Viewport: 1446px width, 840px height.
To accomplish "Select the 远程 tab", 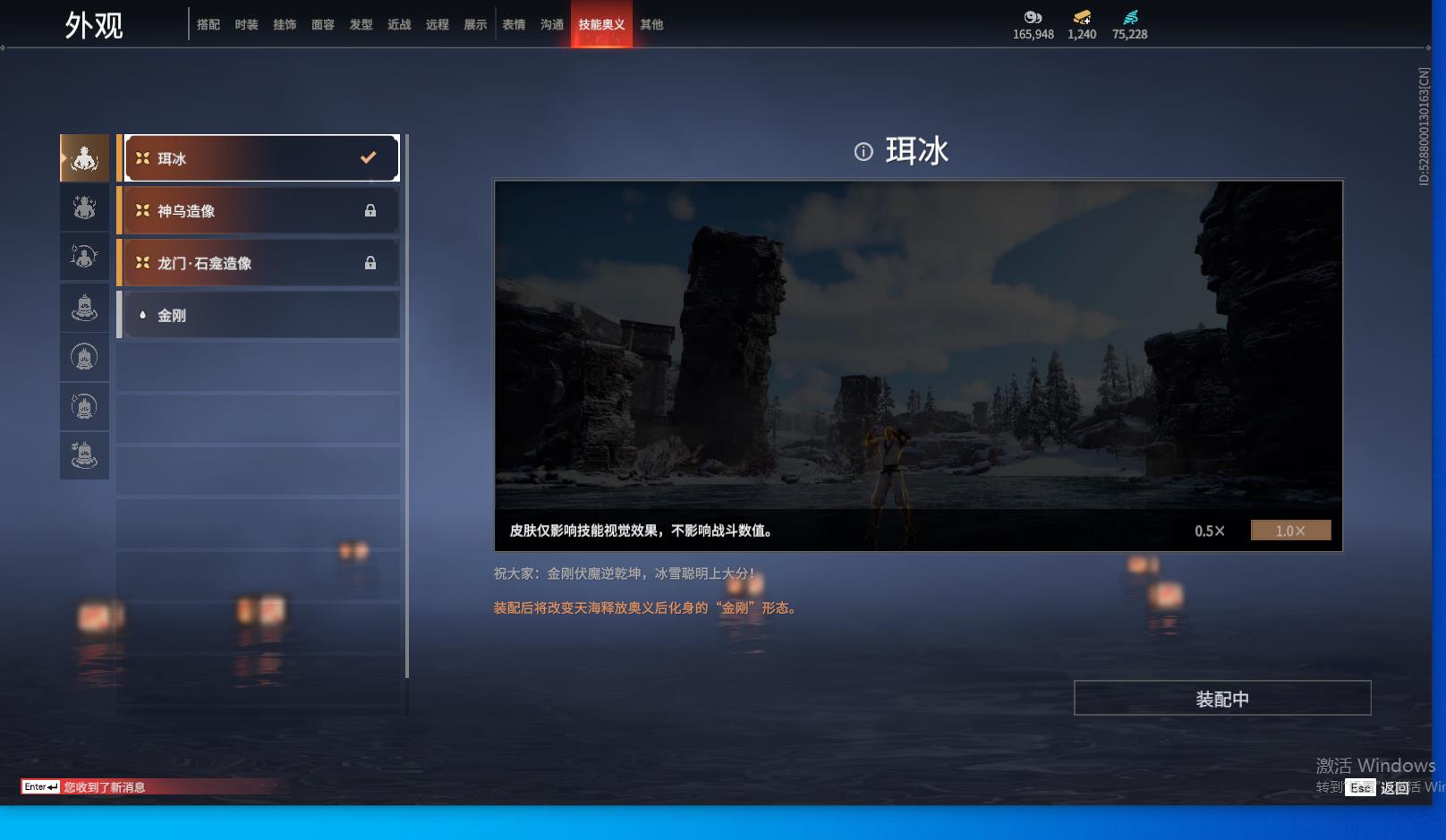I will click(438, 25).
